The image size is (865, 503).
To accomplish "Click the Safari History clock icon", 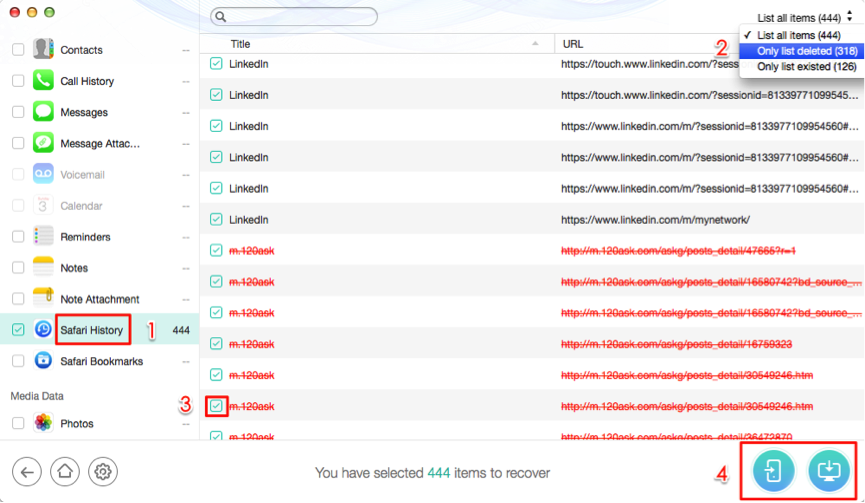I will pos(43,329).
